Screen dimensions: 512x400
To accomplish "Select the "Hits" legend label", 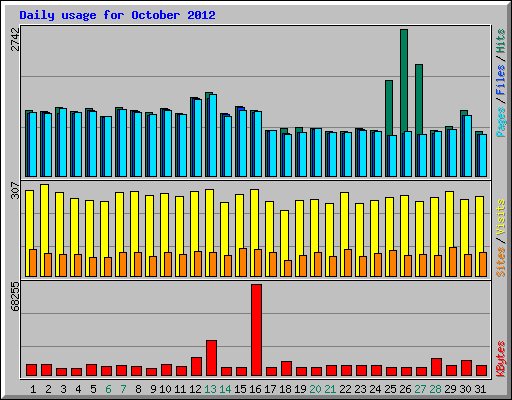I will [501, 41].
